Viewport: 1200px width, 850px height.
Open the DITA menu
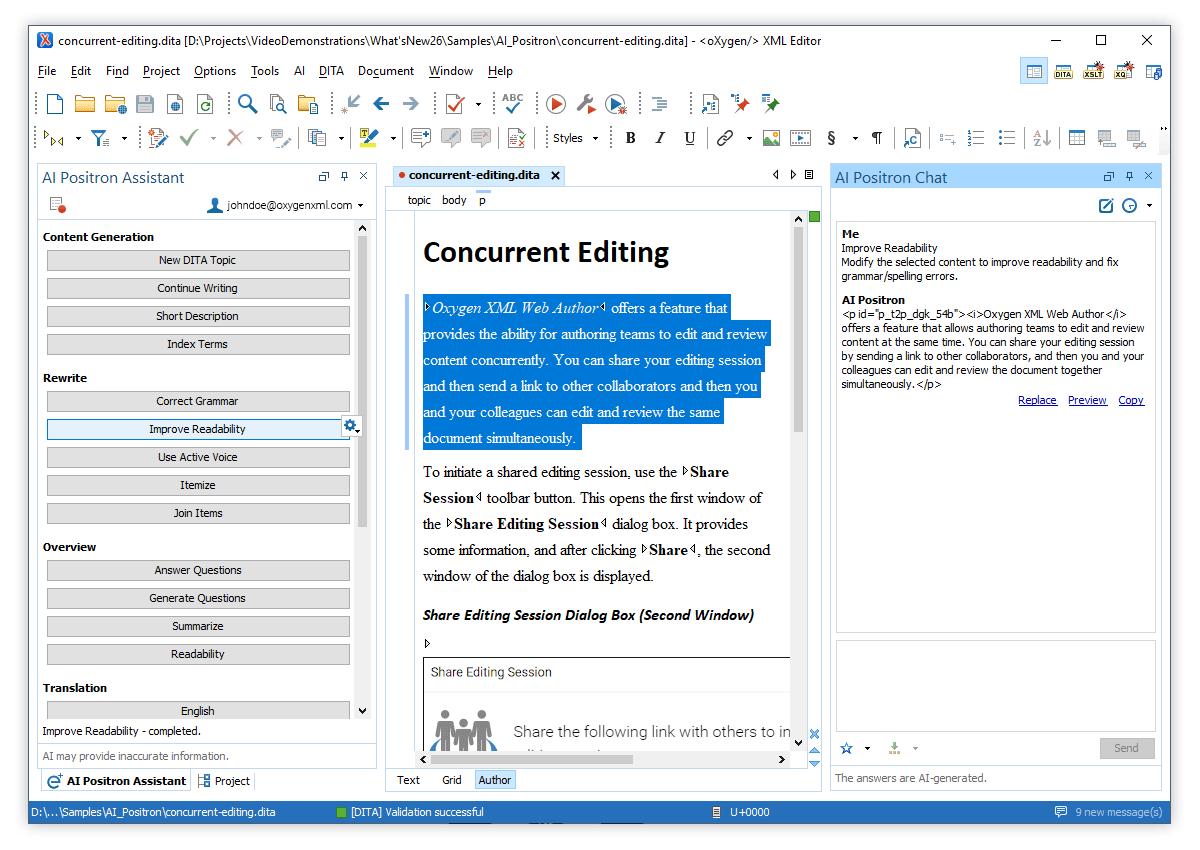331,71
